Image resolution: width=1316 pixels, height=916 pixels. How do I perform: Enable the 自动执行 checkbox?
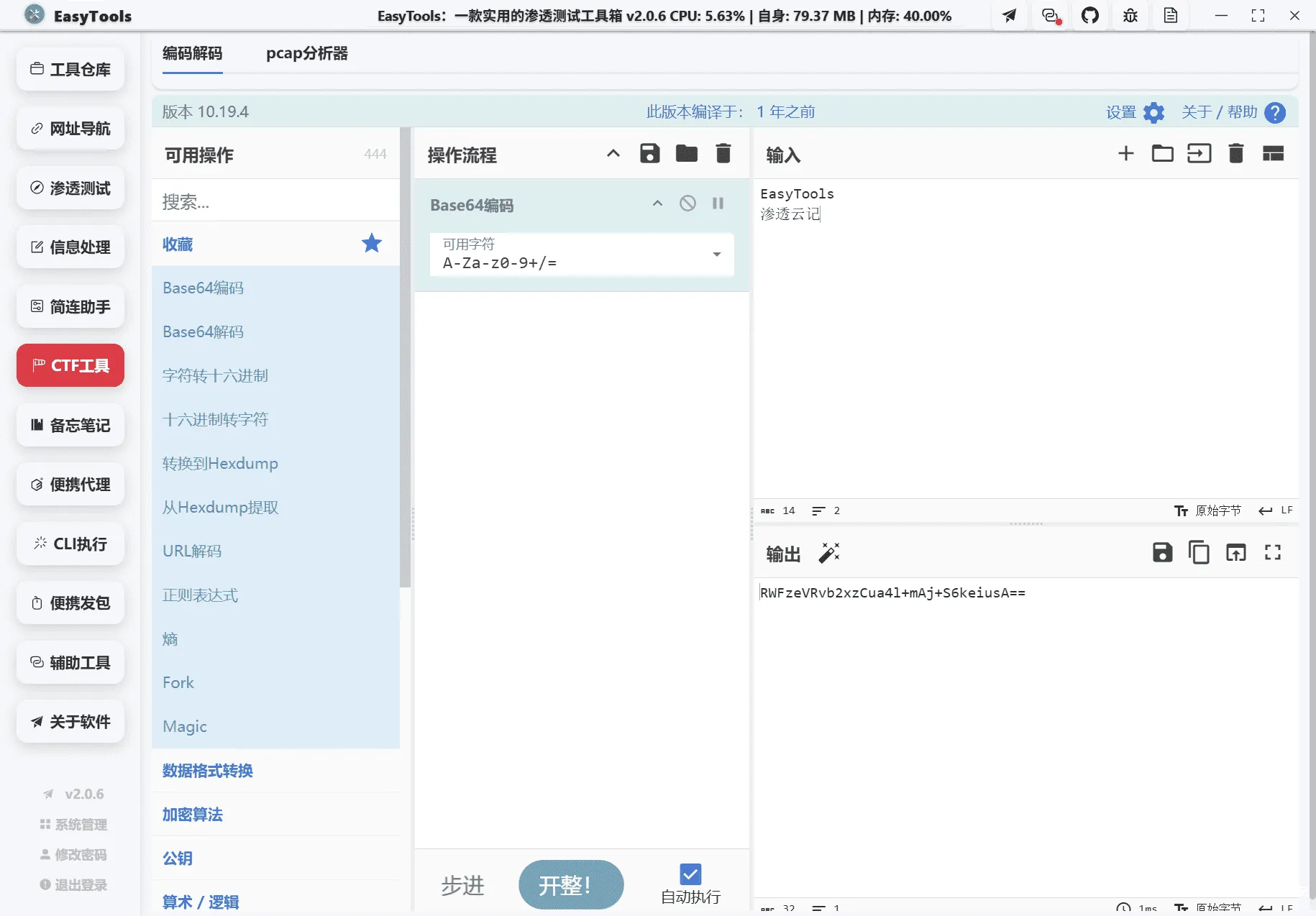[x=689, y=874]
